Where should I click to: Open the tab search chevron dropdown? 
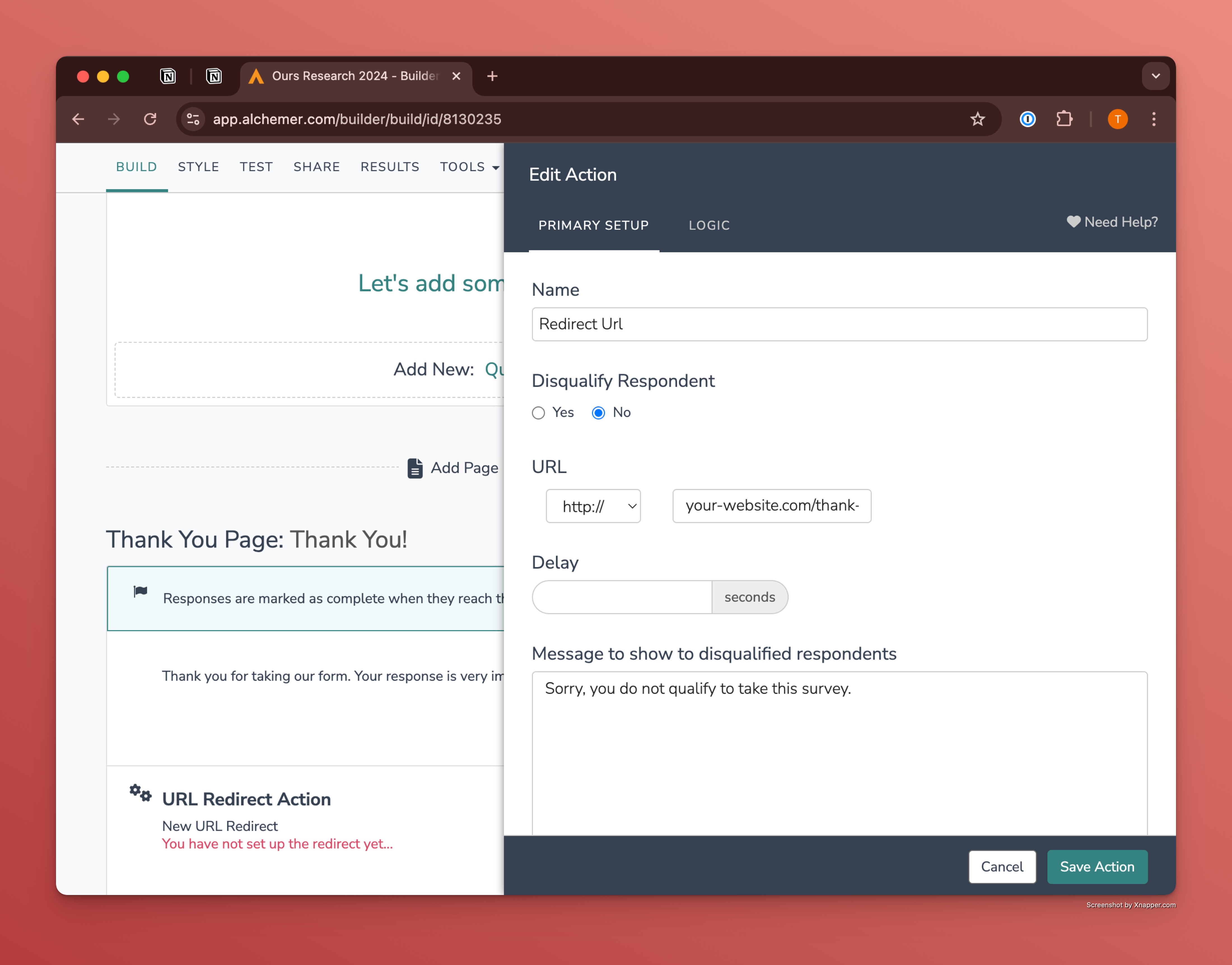[x=1155, y=76]
